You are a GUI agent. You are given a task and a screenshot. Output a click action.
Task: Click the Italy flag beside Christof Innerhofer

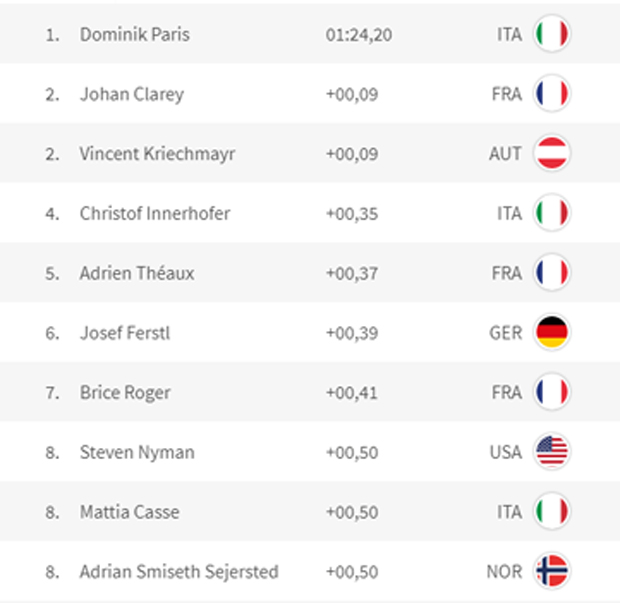(x=552, y=213)
